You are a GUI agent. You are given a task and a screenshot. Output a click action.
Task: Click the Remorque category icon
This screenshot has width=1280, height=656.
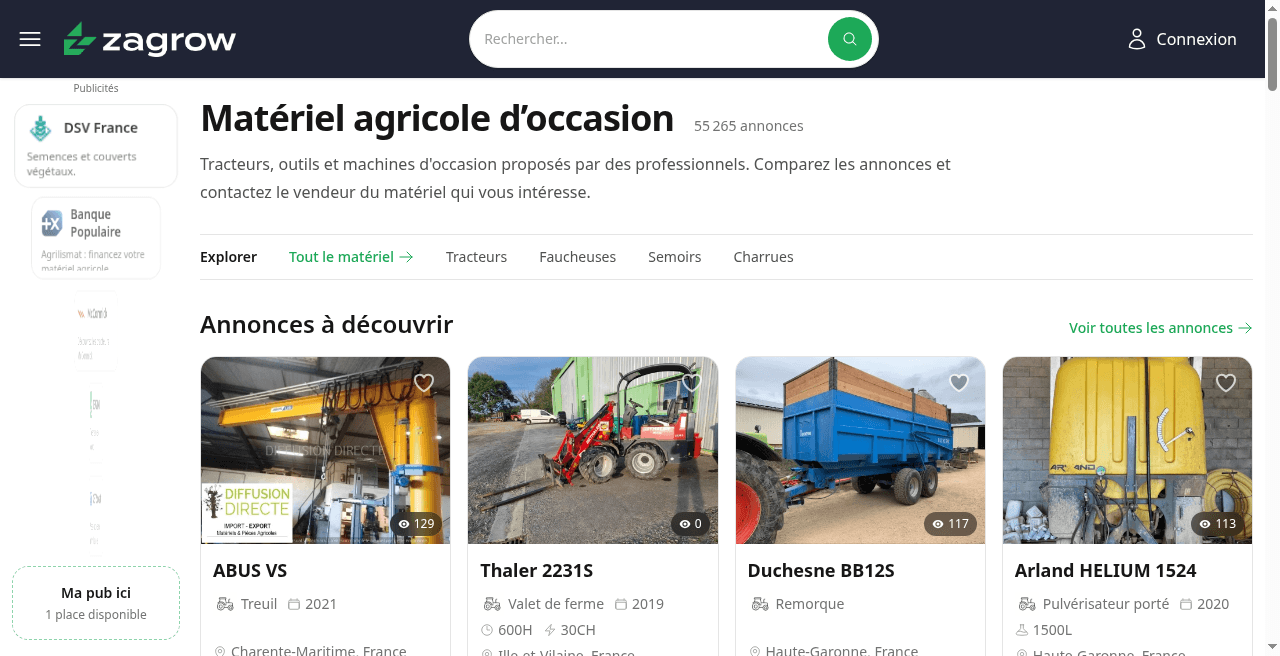tap(759, 604)
